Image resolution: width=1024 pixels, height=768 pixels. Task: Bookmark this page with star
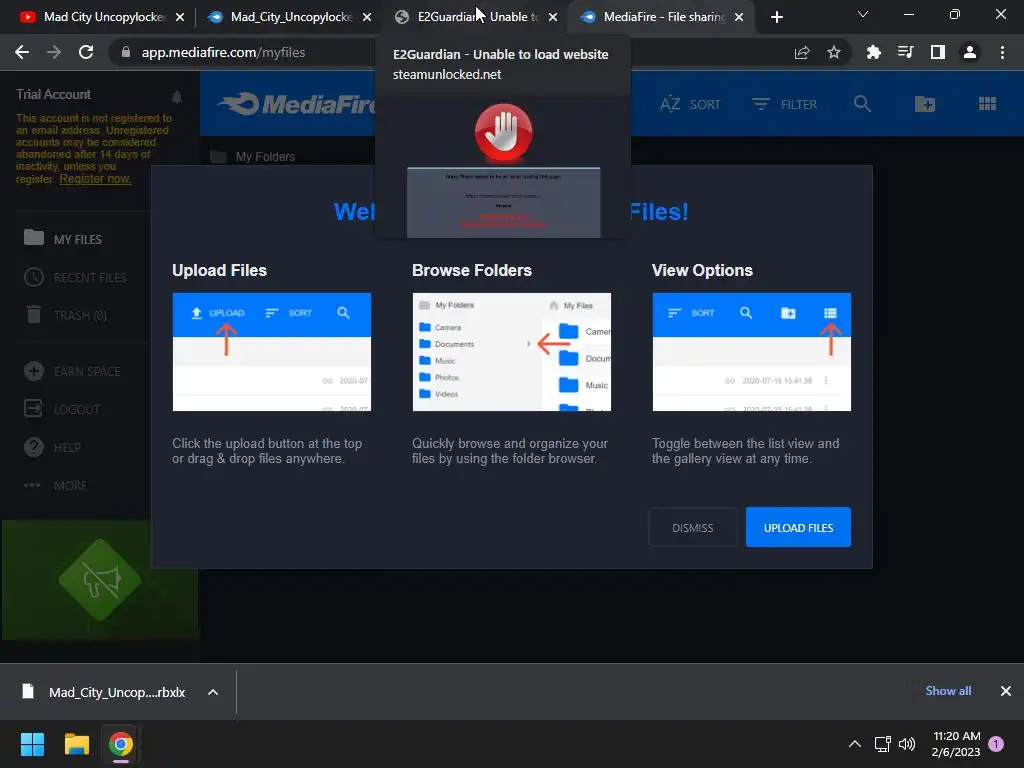click(834, 52)
